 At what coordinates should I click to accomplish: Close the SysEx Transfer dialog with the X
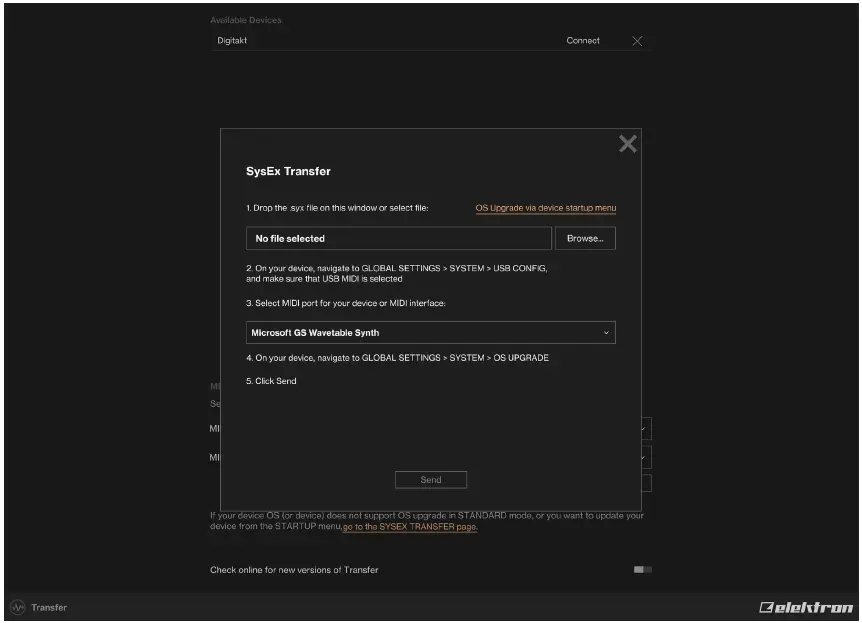627,143
